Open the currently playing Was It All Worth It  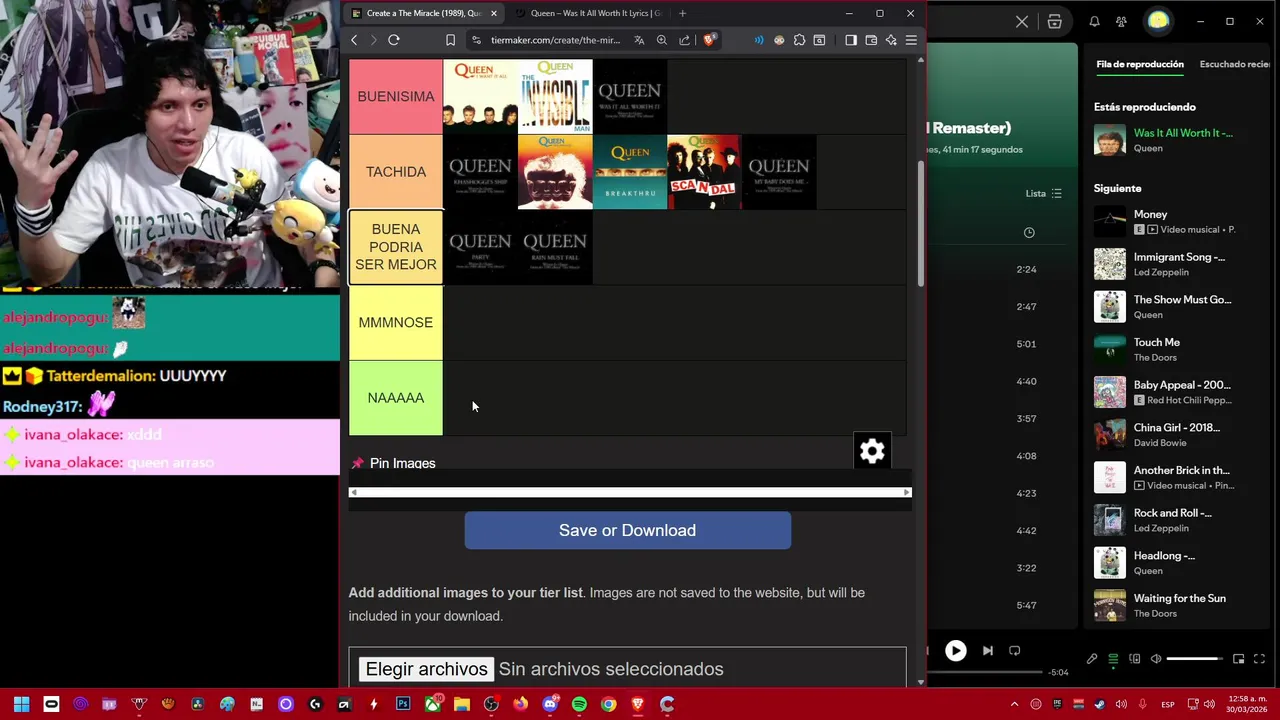pos(1180,140)
